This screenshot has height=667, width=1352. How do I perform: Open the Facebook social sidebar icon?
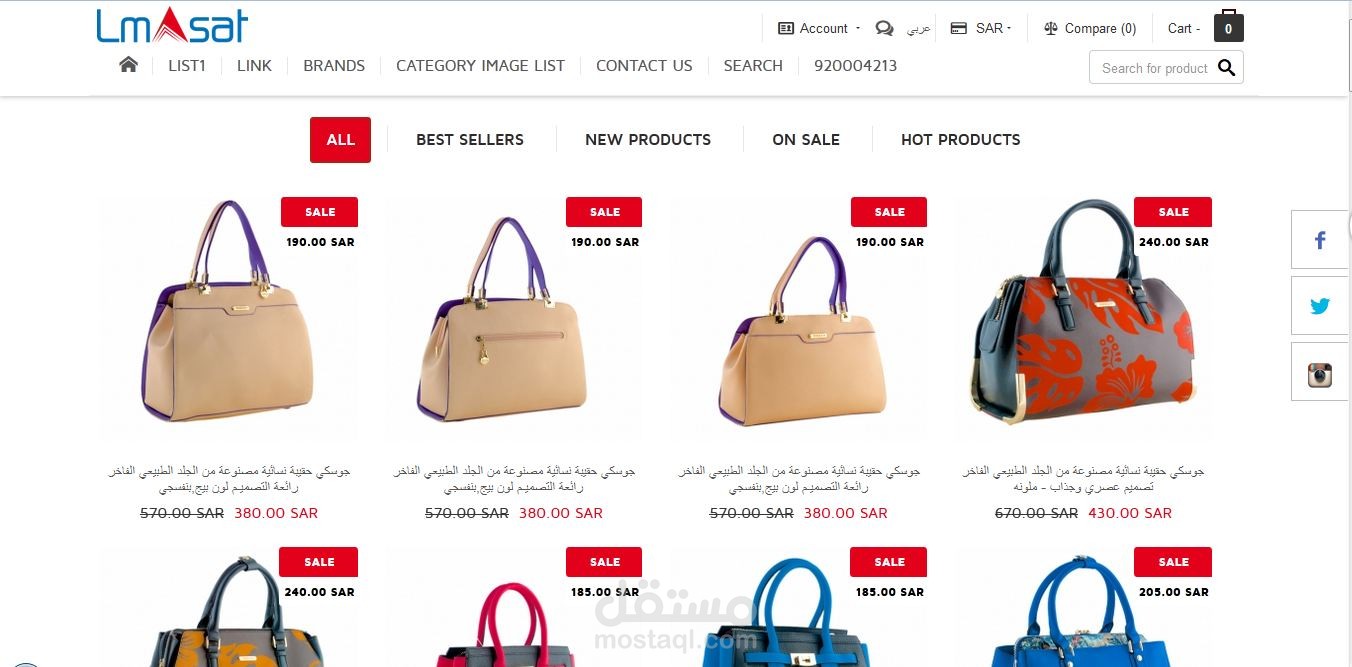tap(1320, 240)
